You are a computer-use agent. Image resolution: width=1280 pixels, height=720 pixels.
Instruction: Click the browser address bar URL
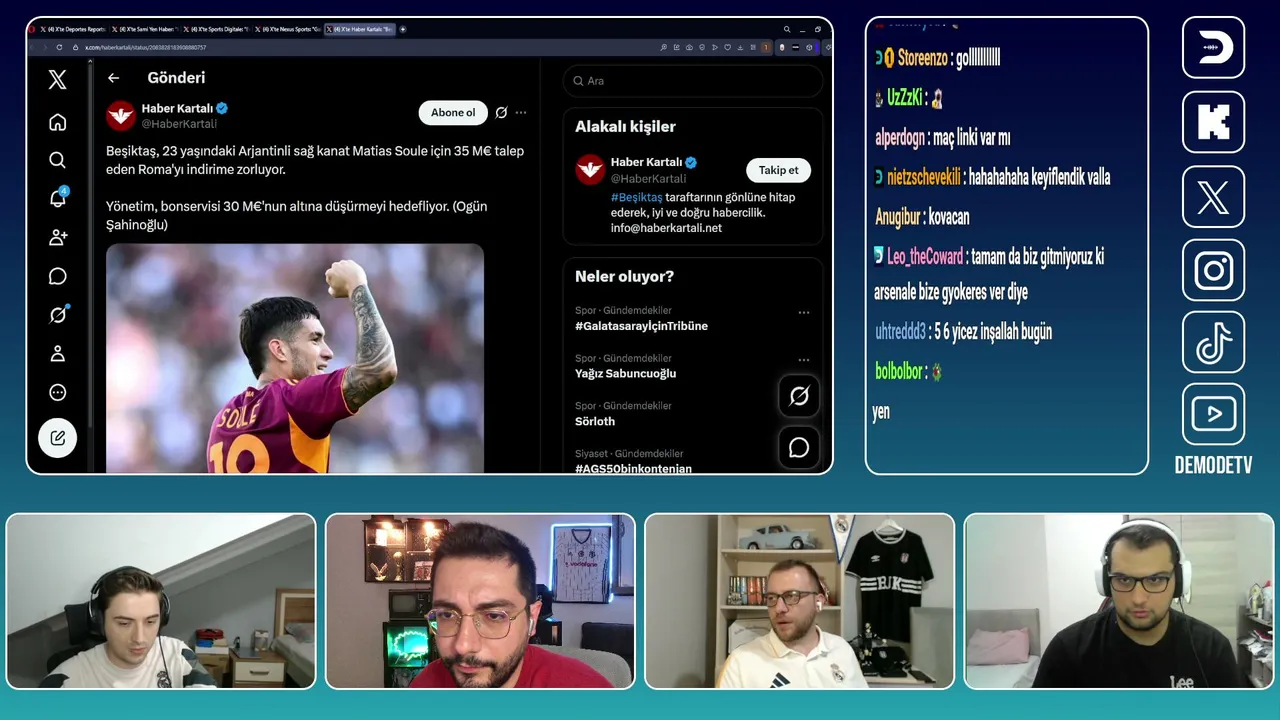145,47
